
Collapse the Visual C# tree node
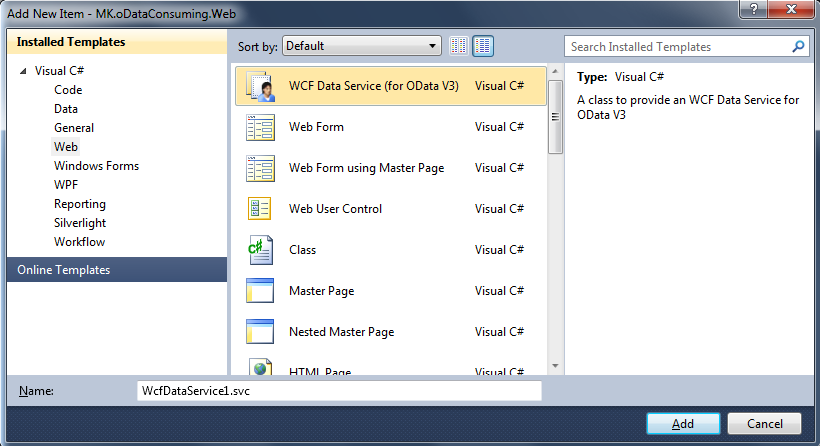click(x=23, y=71)
